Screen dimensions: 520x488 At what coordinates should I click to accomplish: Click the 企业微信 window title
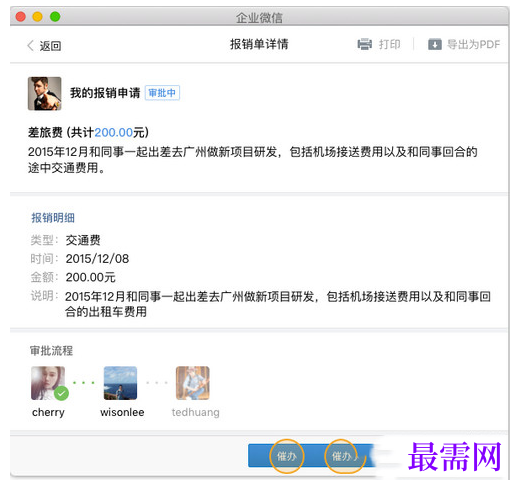[259, 17]
